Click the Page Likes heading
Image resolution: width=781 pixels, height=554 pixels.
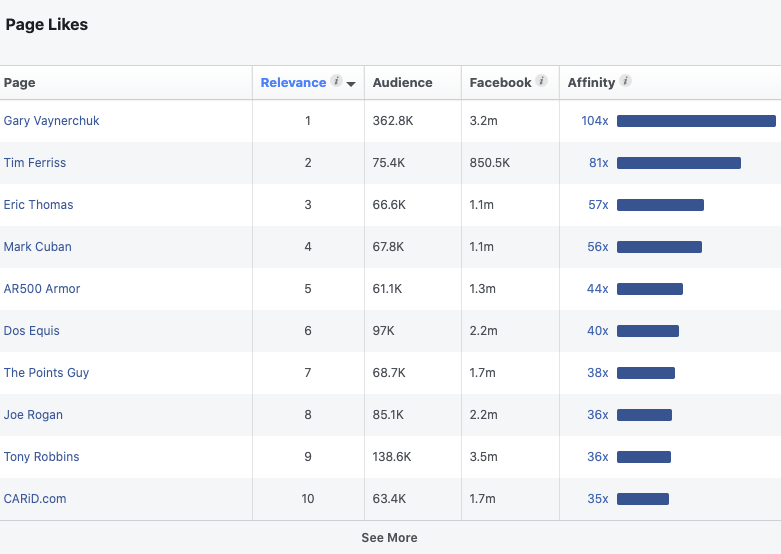(x=47, y=24)
